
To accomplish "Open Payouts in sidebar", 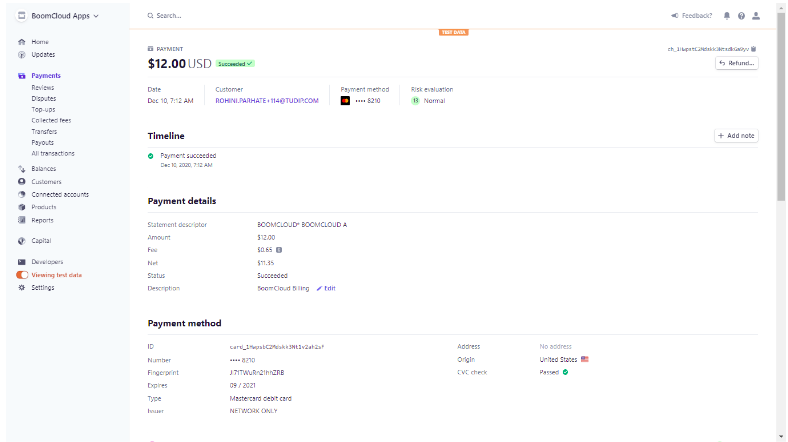I will (43, 143).
